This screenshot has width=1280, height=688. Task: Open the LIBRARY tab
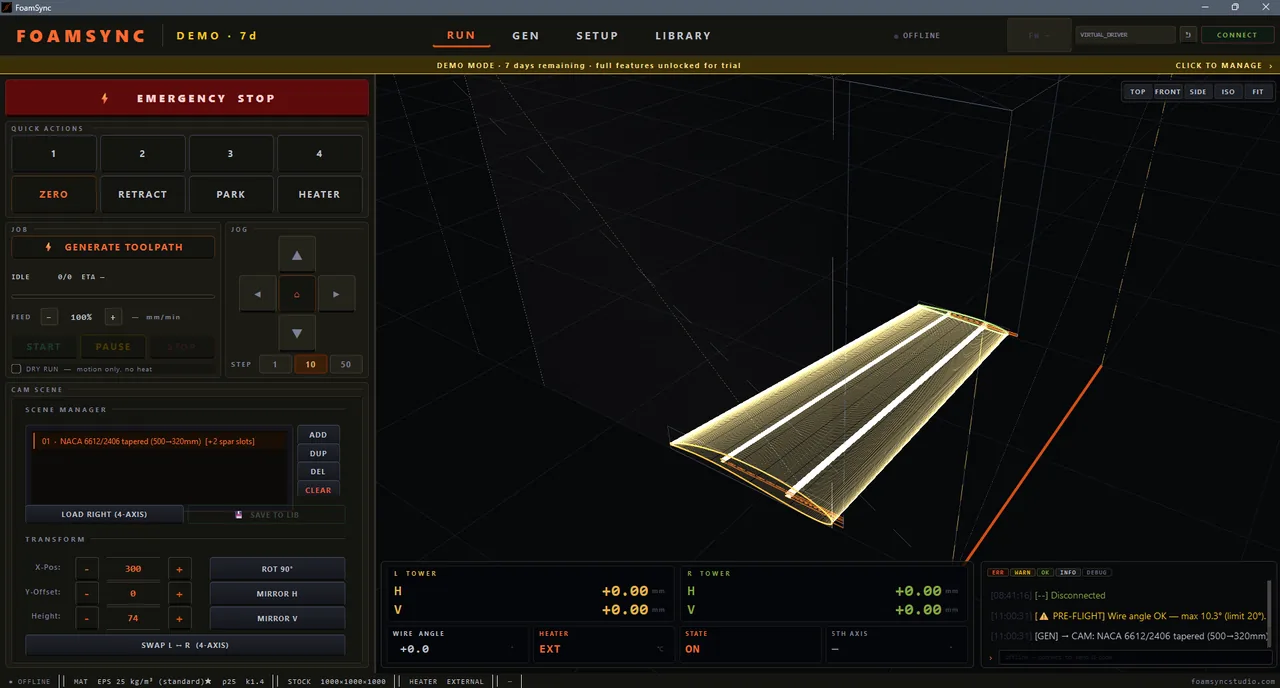point(683,35)
